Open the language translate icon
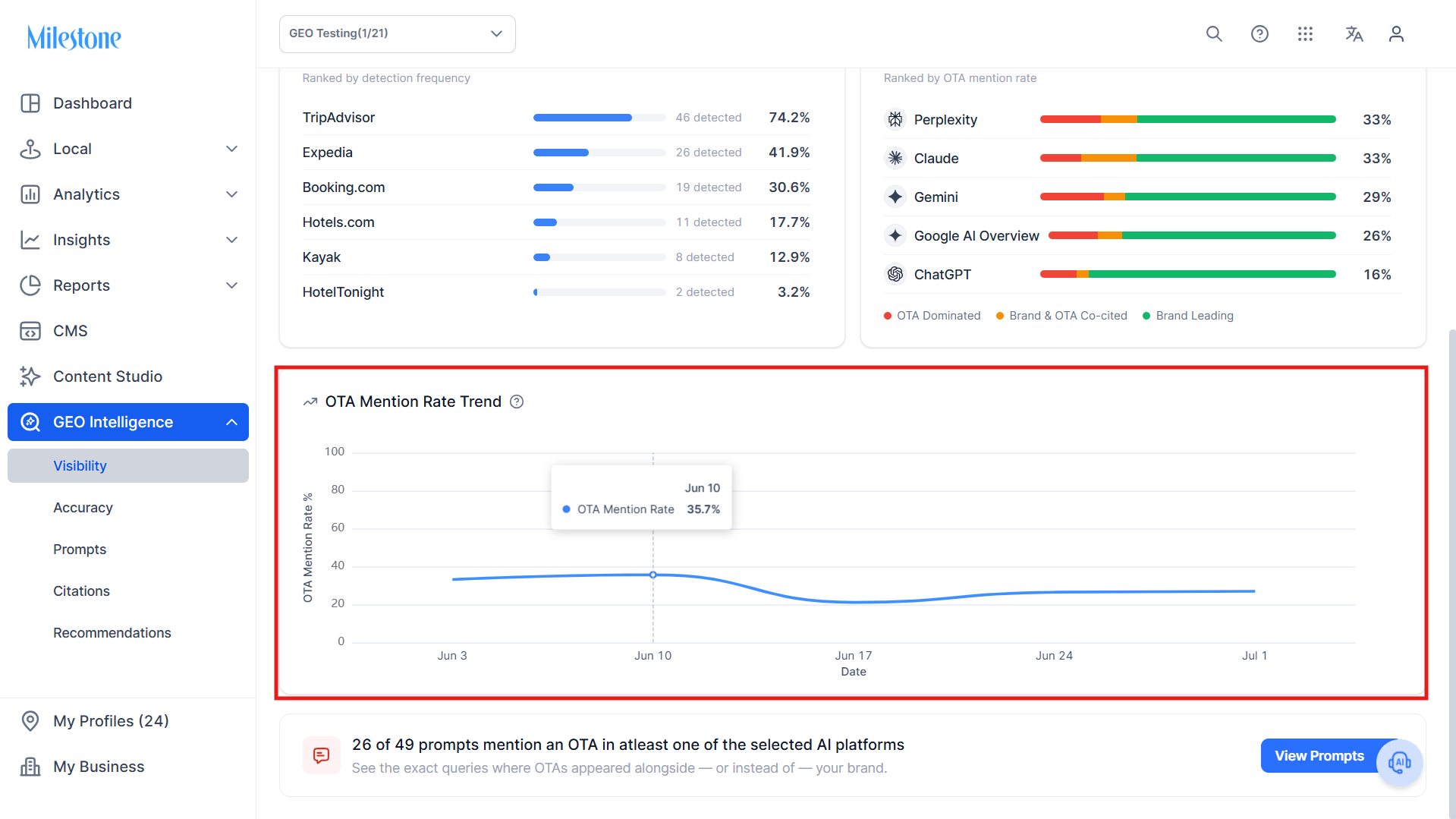Viewport: 1456px width, 819px height. (x=1354, y=34)
